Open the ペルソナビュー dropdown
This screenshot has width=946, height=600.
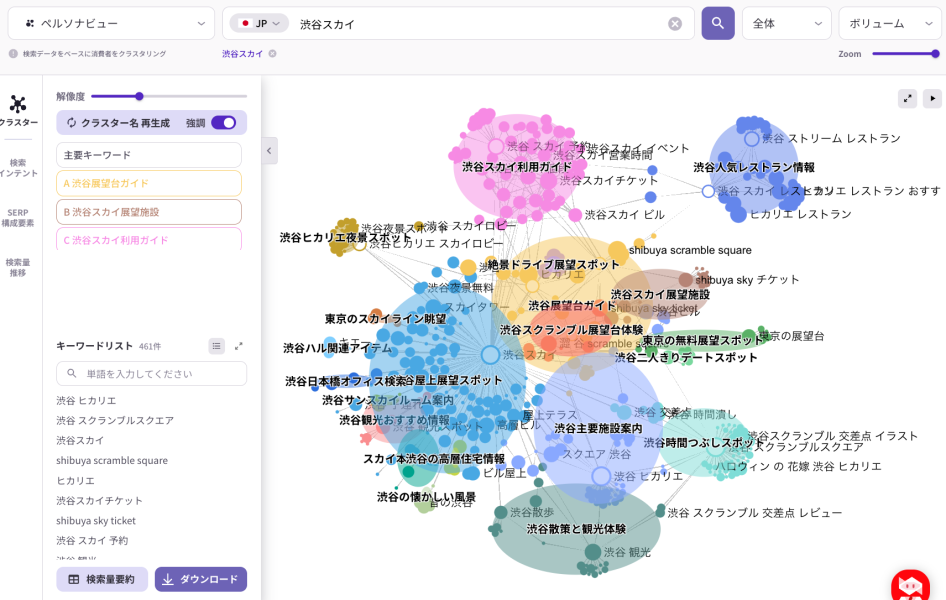point(111,23)
